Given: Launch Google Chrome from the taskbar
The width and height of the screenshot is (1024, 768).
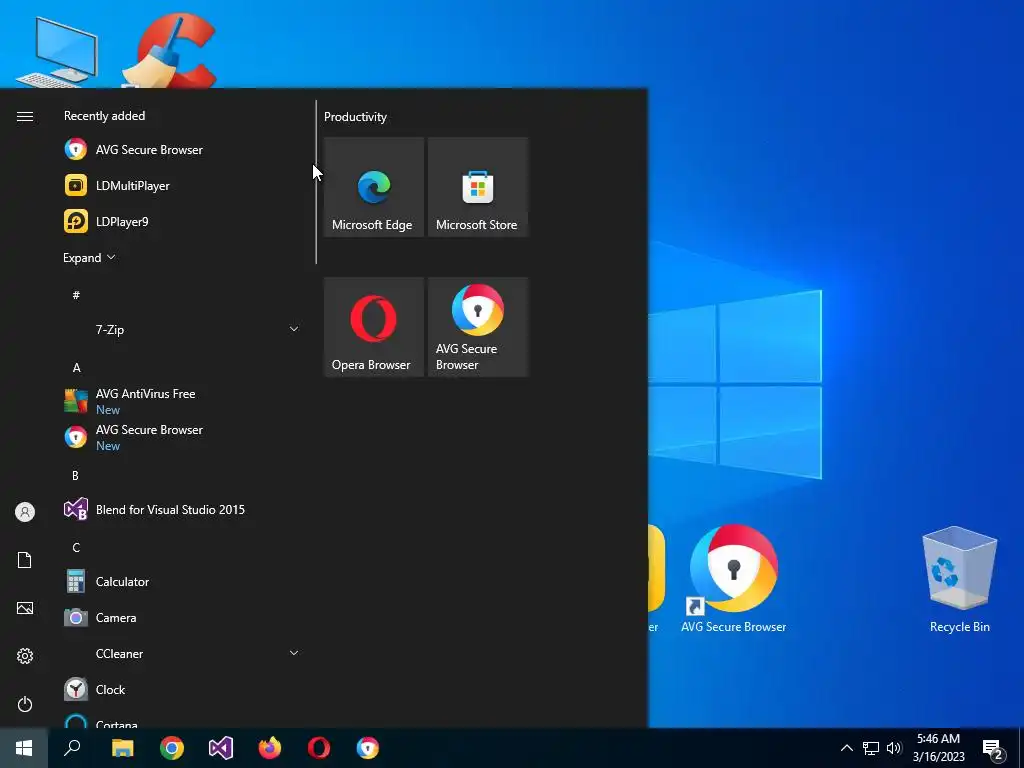Looking at the screenshot, I should pos(172,748).
